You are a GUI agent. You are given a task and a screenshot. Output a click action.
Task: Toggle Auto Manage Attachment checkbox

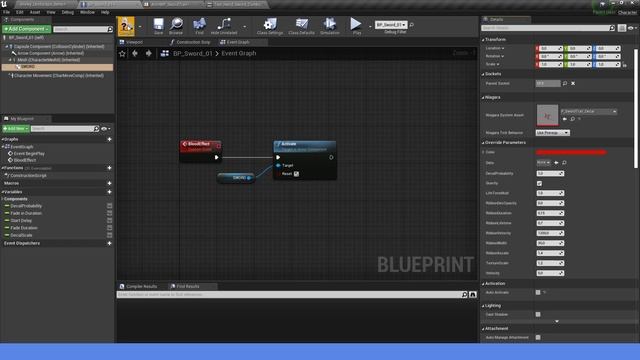[538, 338]
